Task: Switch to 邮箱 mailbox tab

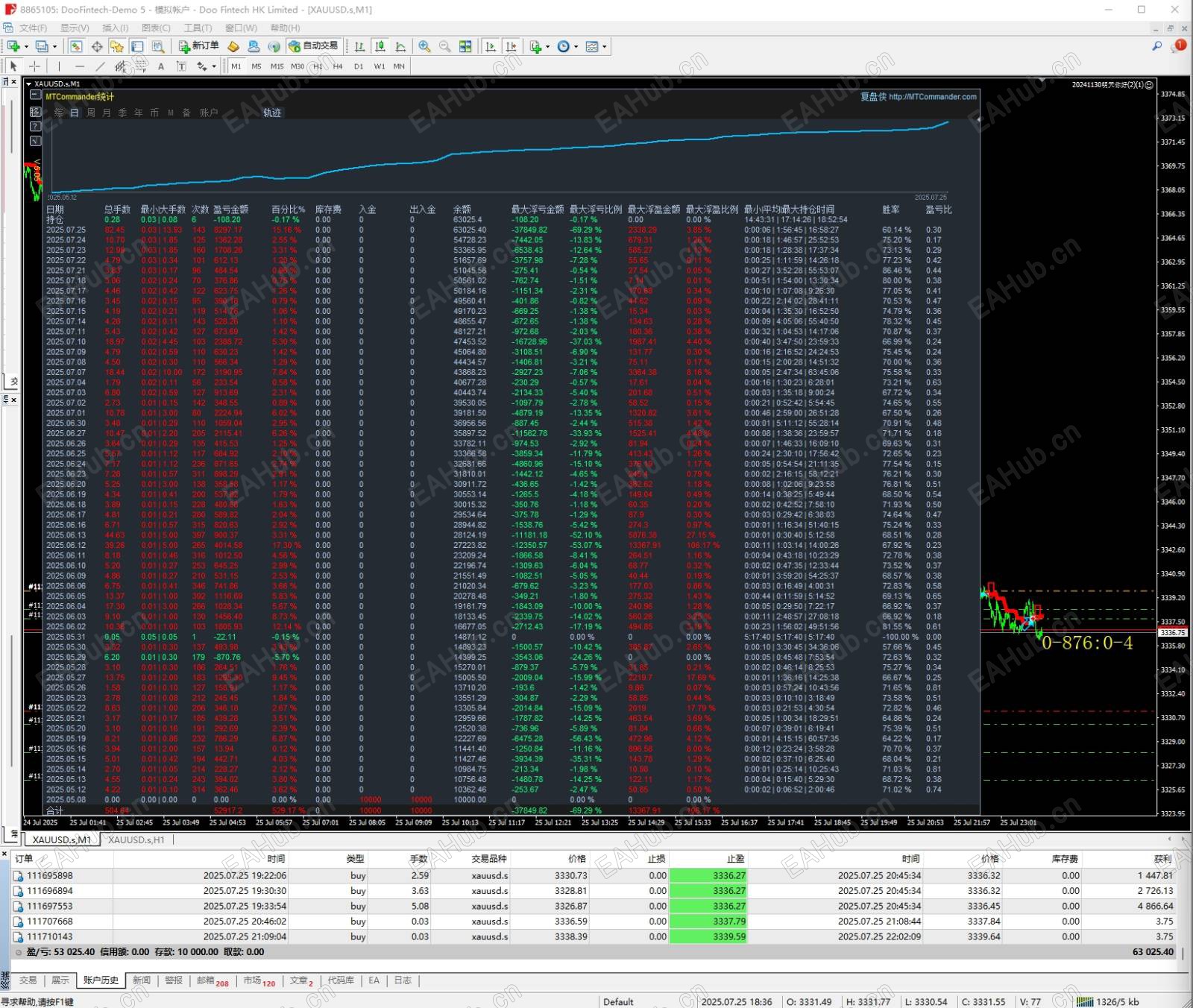Action: point(213,980)
